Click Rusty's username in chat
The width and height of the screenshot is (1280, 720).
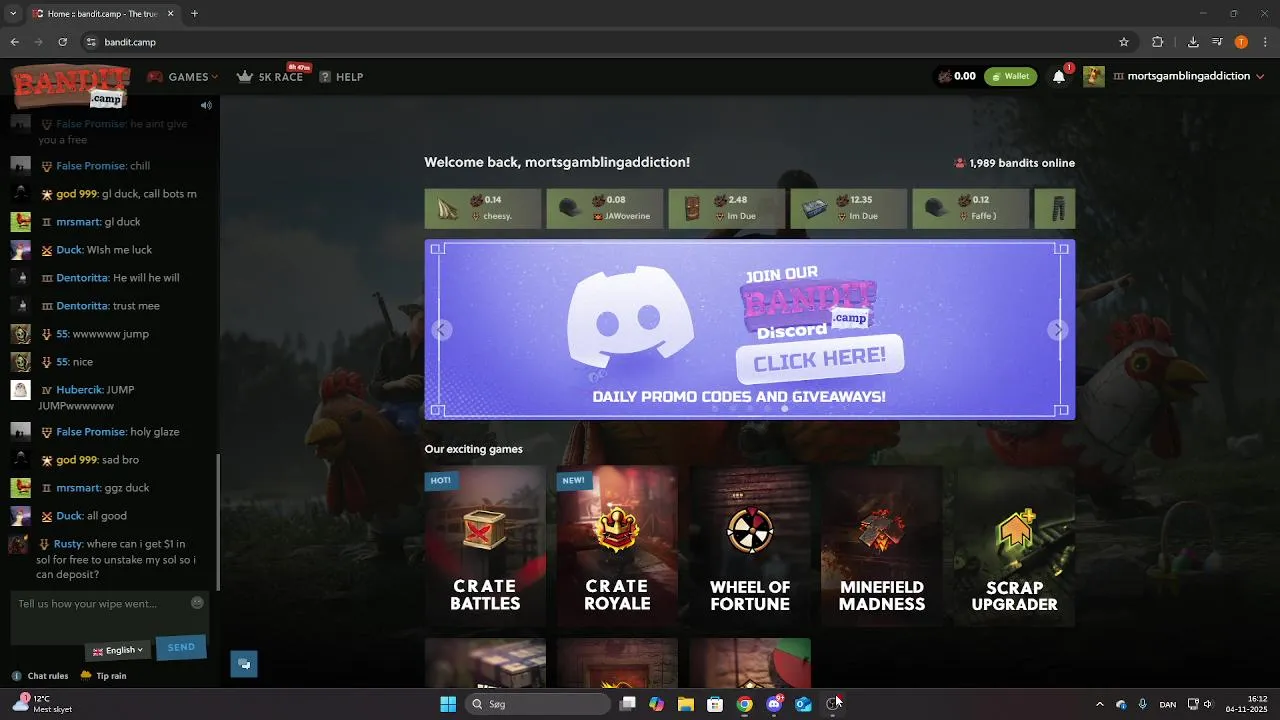click(67, 544)
